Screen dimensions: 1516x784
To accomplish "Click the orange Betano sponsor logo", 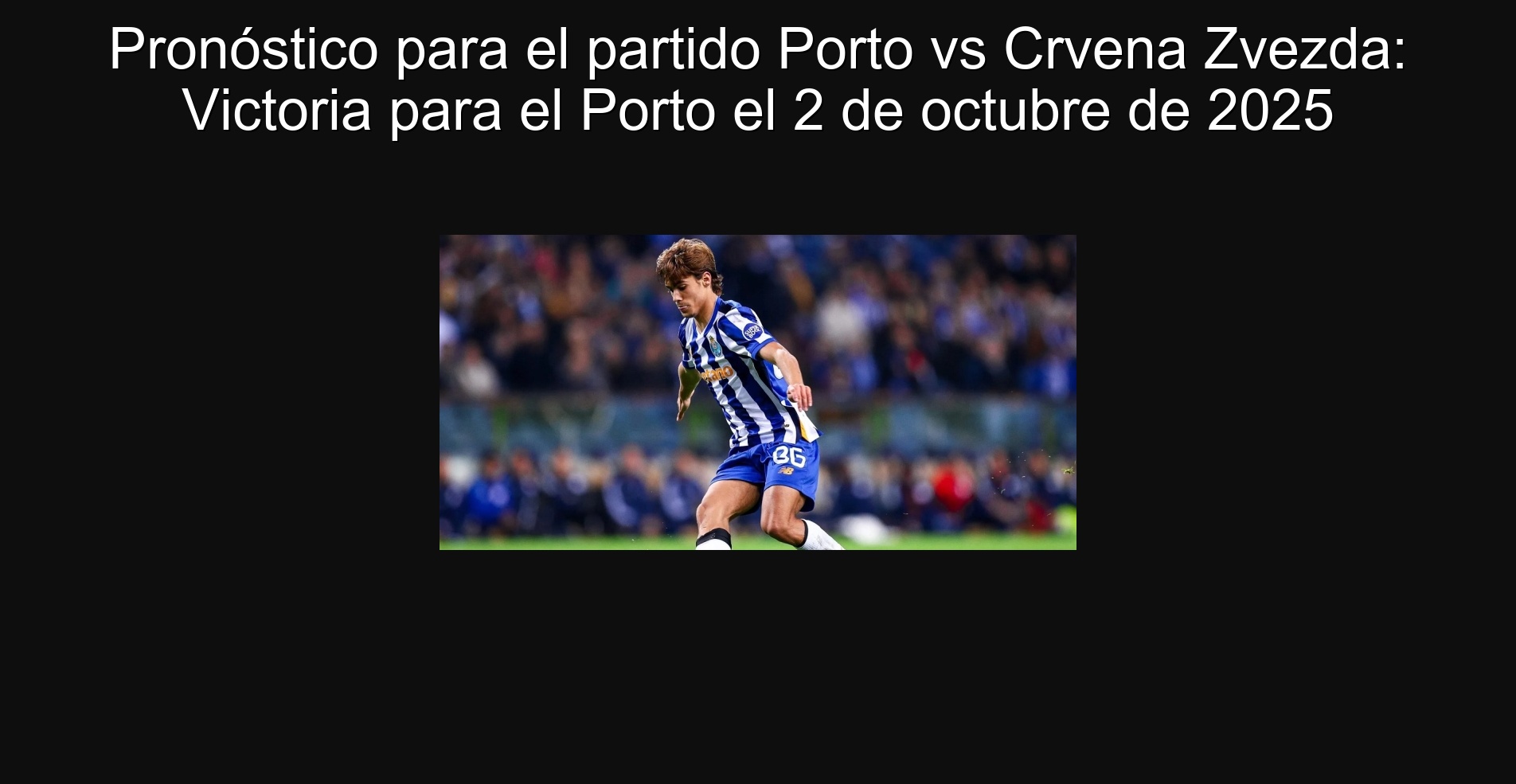I will click(x=717, y=372).
